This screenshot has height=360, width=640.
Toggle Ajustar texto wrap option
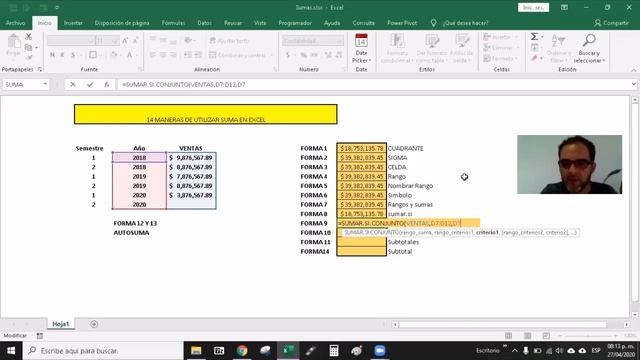229,41
